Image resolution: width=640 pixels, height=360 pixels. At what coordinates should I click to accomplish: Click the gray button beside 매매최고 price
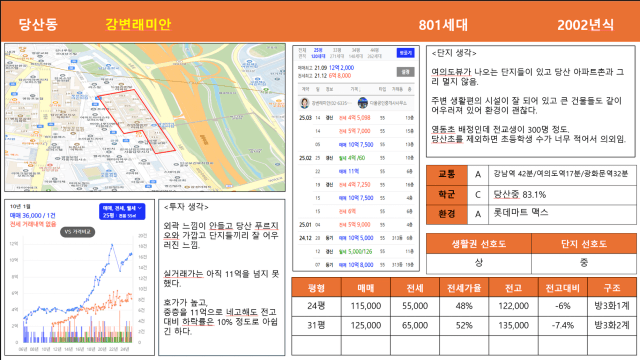coord(405,72)
